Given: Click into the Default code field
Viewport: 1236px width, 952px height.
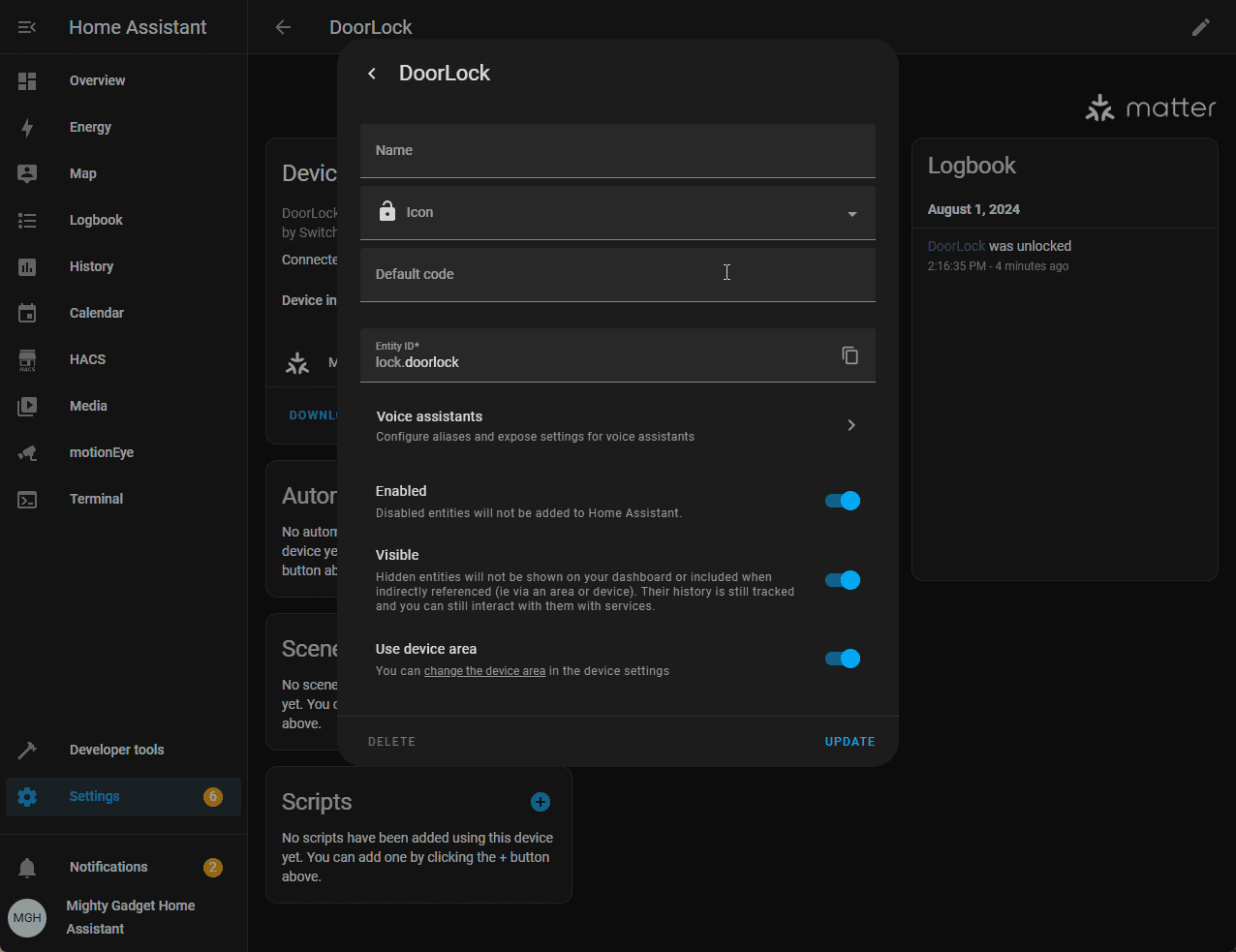Looking at the screenshot, I should click(x=618, y=275).
